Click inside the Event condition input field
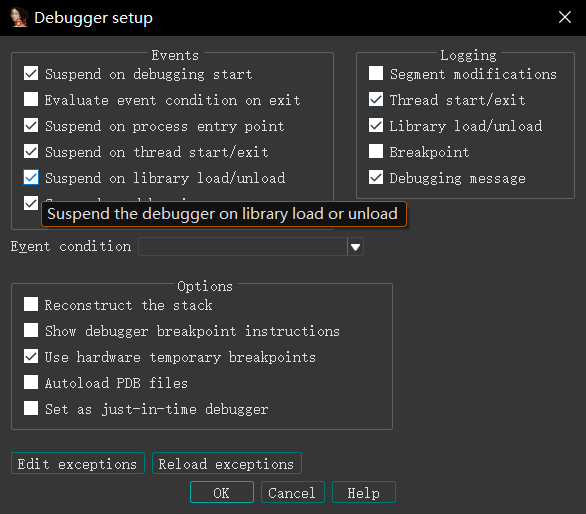The image size is (586, 514). tap(243, 247)
